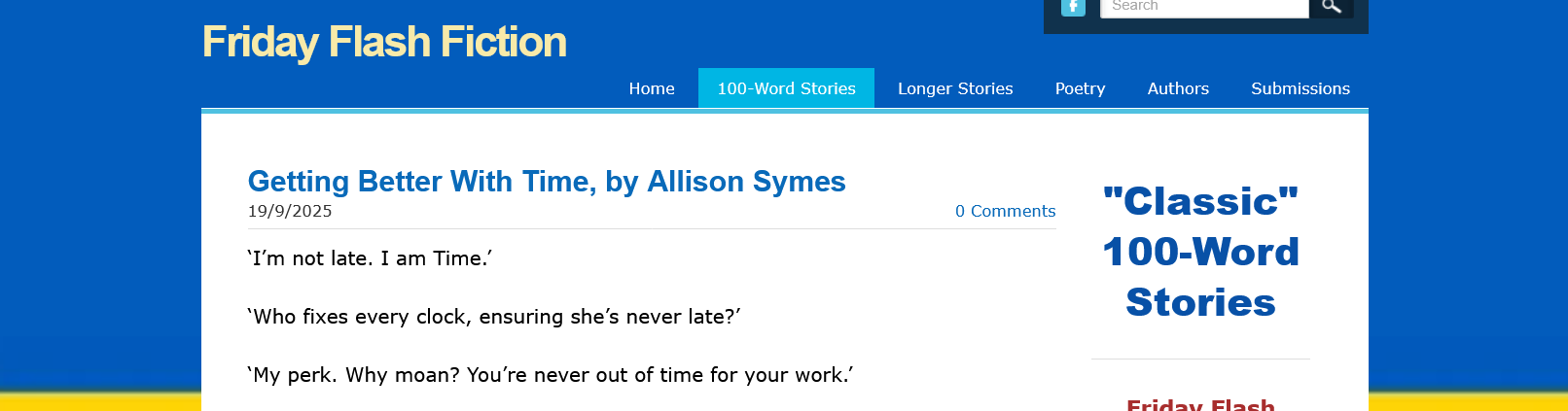Click the line 'I'm not late. I am Time.'
Image resolution: width=1568 pixels, height=411 pixels.
(x=370, y=258)
